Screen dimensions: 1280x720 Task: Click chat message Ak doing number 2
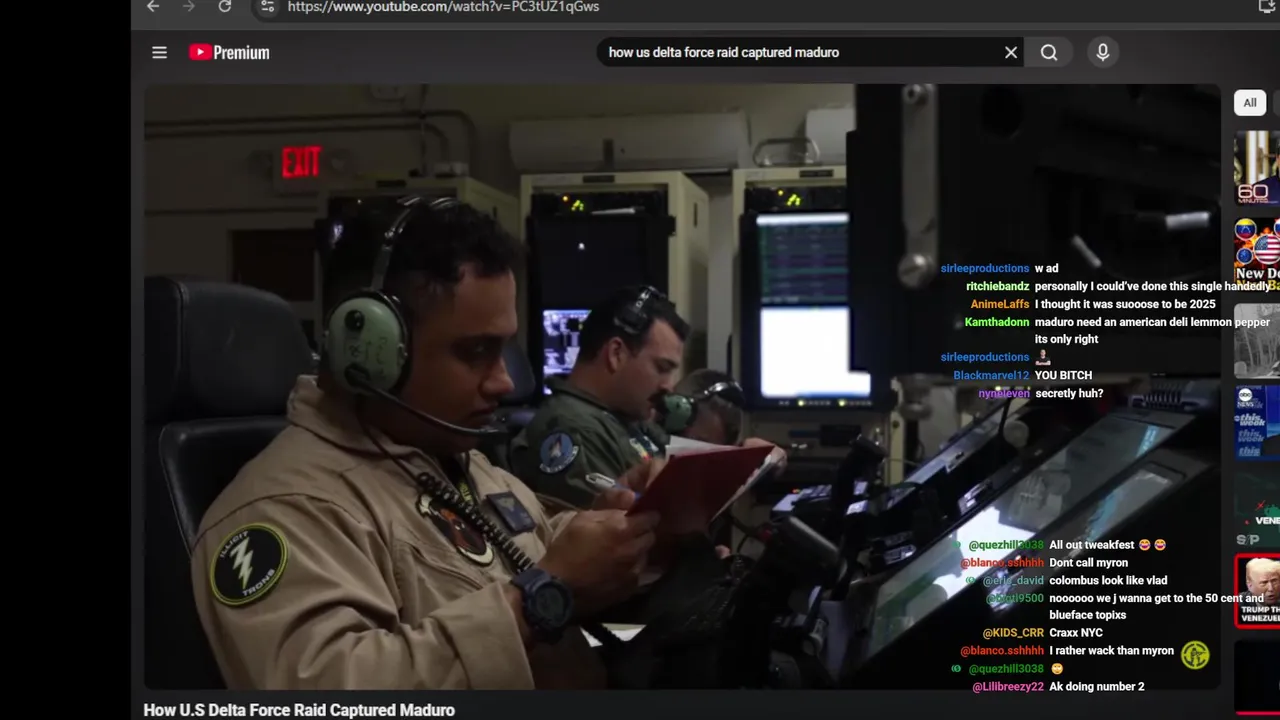(x=1096, y=687)
